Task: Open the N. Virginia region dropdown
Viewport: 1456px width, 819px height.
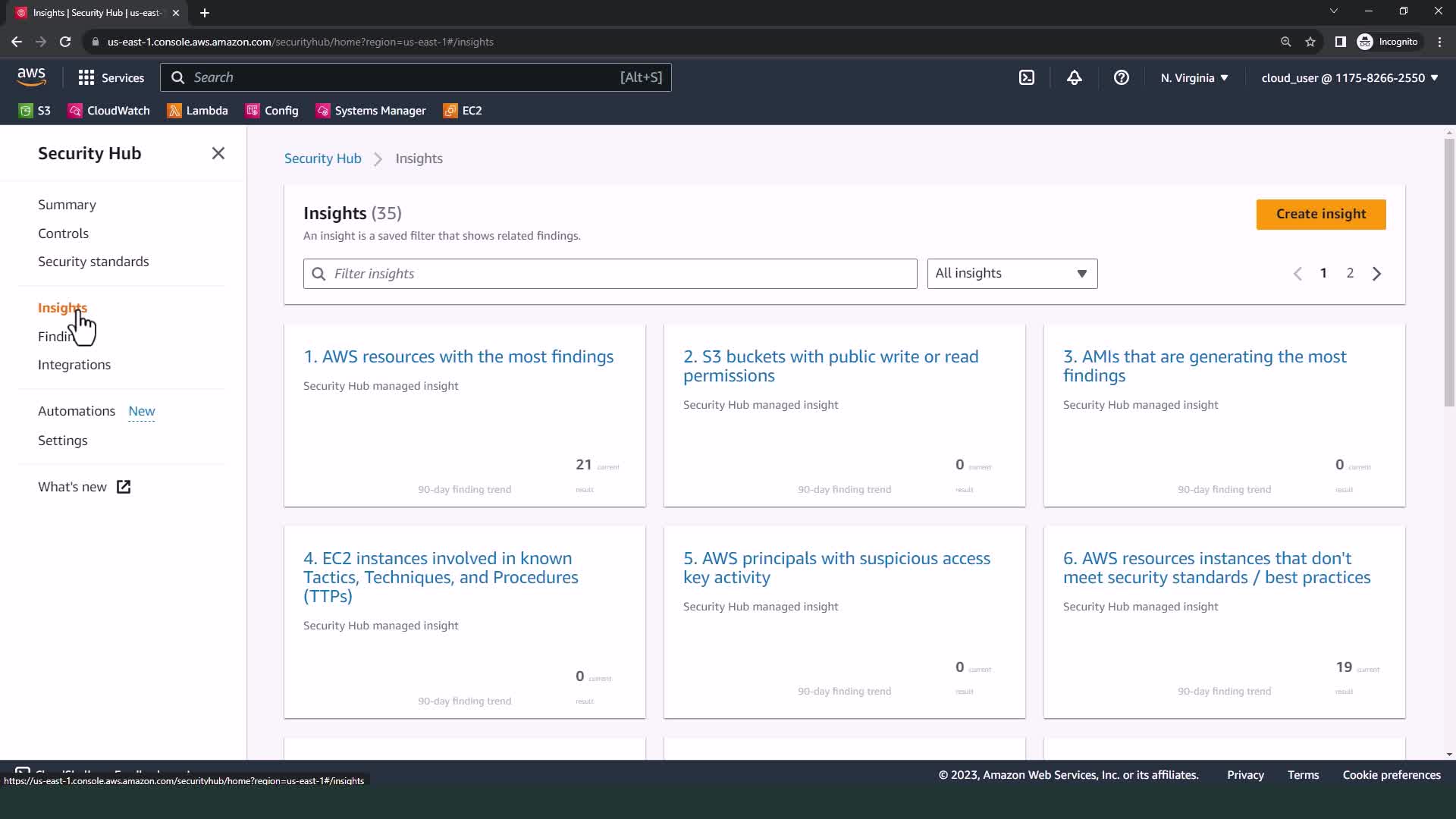Action: coord(1194,77)
